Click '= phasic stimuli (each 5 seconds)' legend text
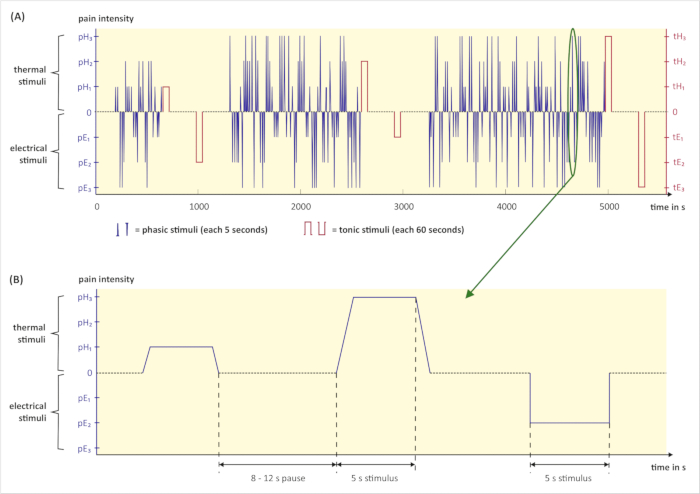The image size is (700, 494). (201, 230)
